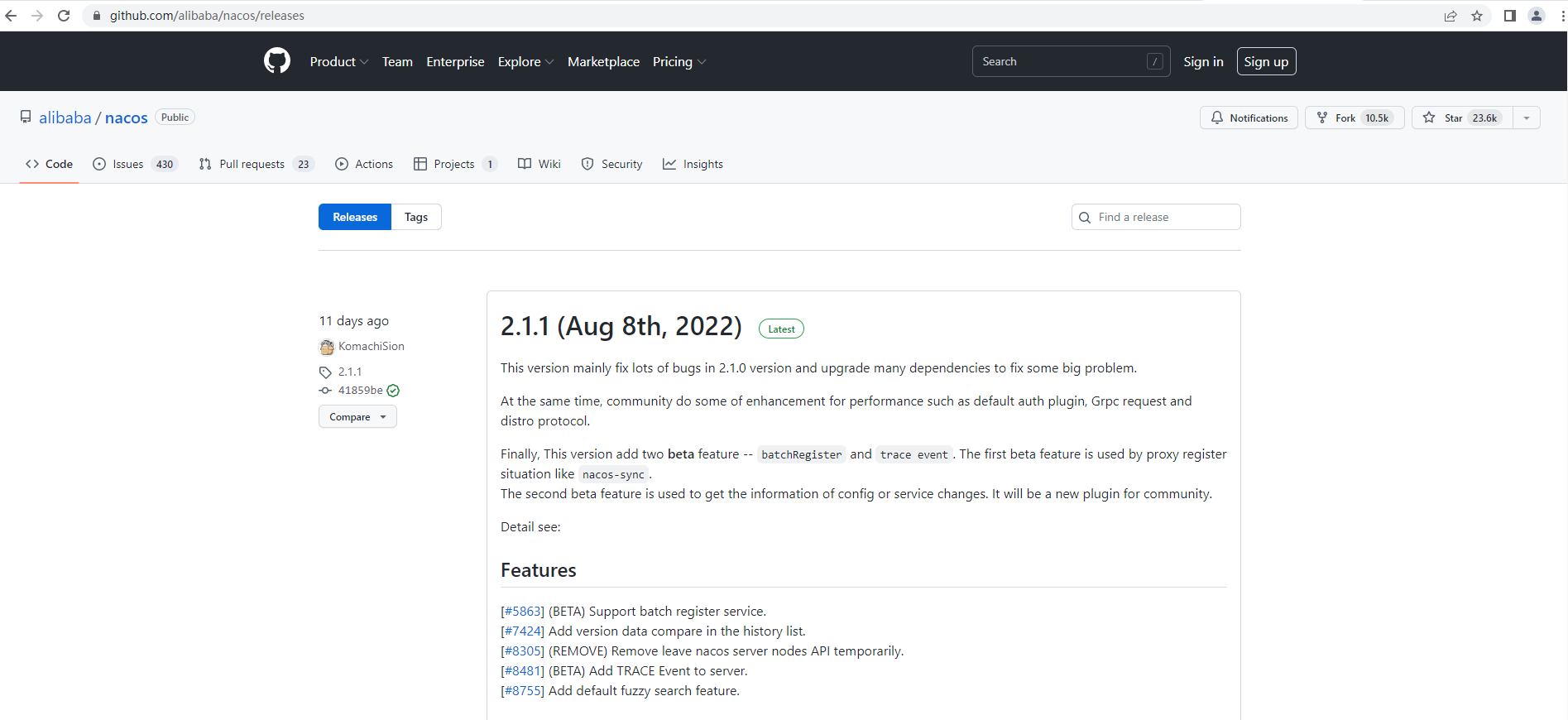Click the verified commit checkmark icon
Screen dimensions: 1568x720
click(393, 391)
